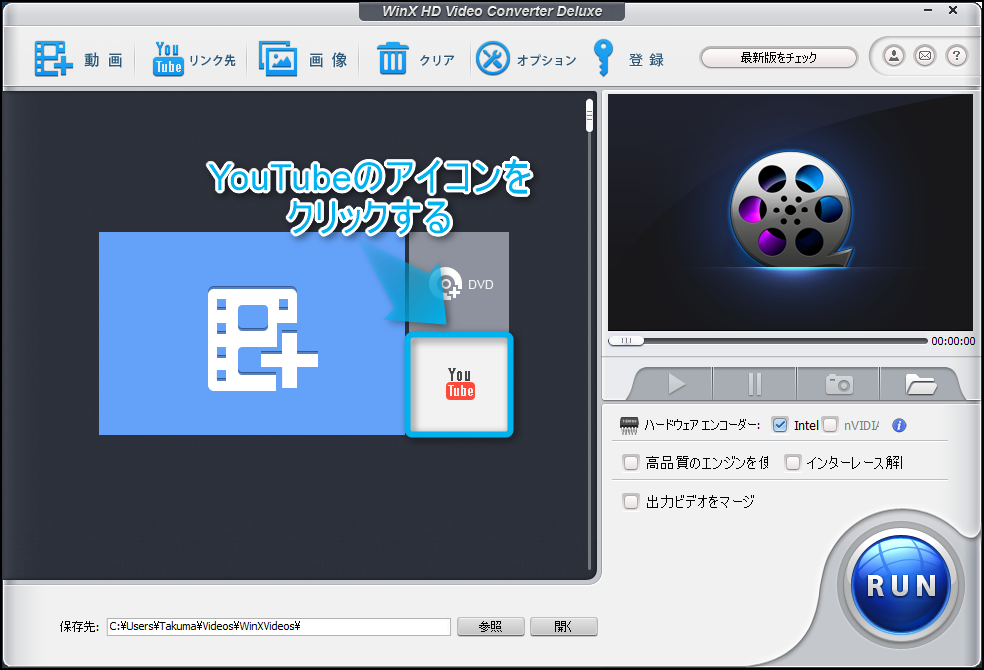The image size is (984, 670).
Task: Click the destination folder path field
Action: [x=278, y=627]
